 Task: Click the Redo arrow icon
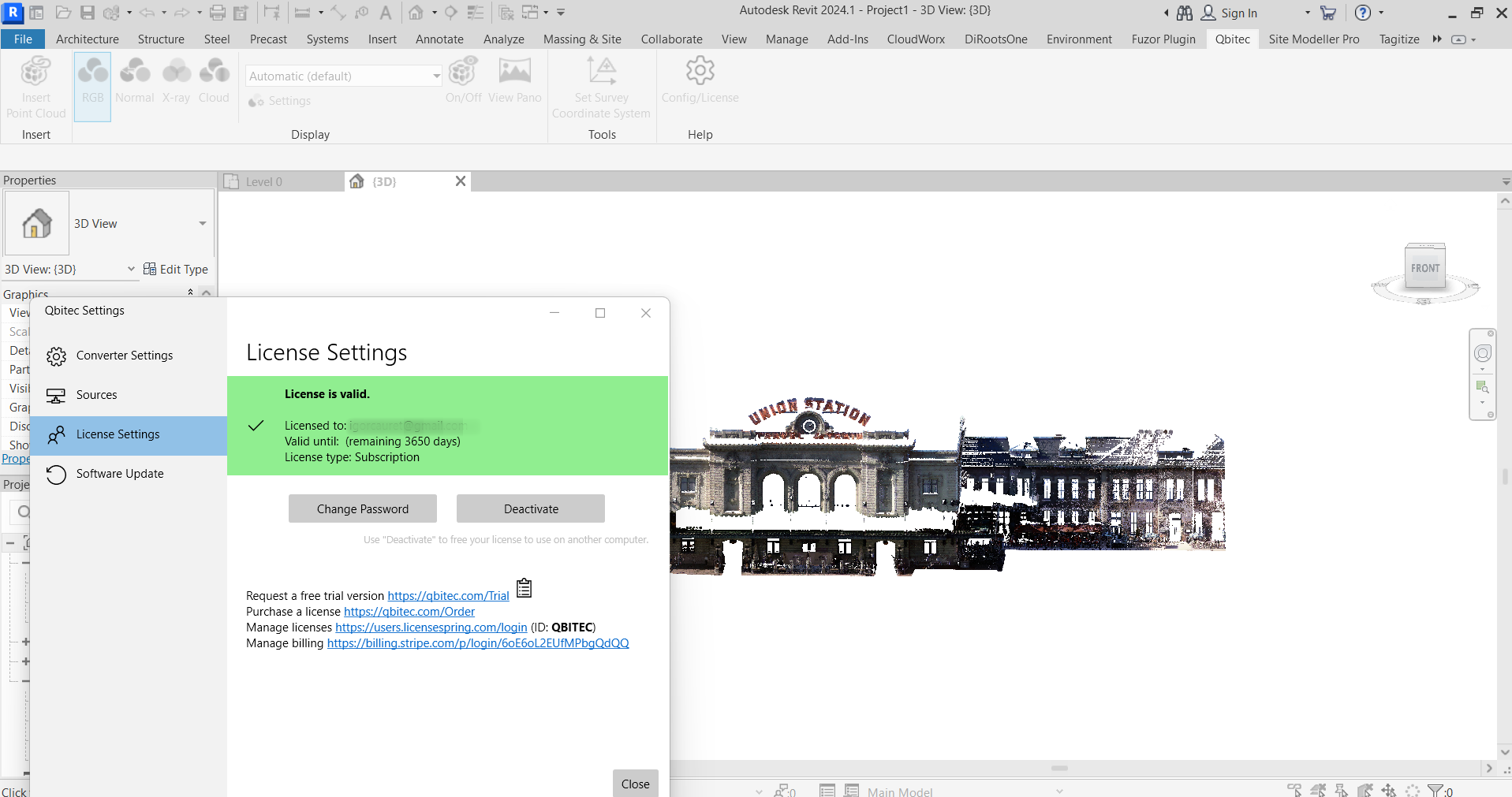click(x=181, y=13)
